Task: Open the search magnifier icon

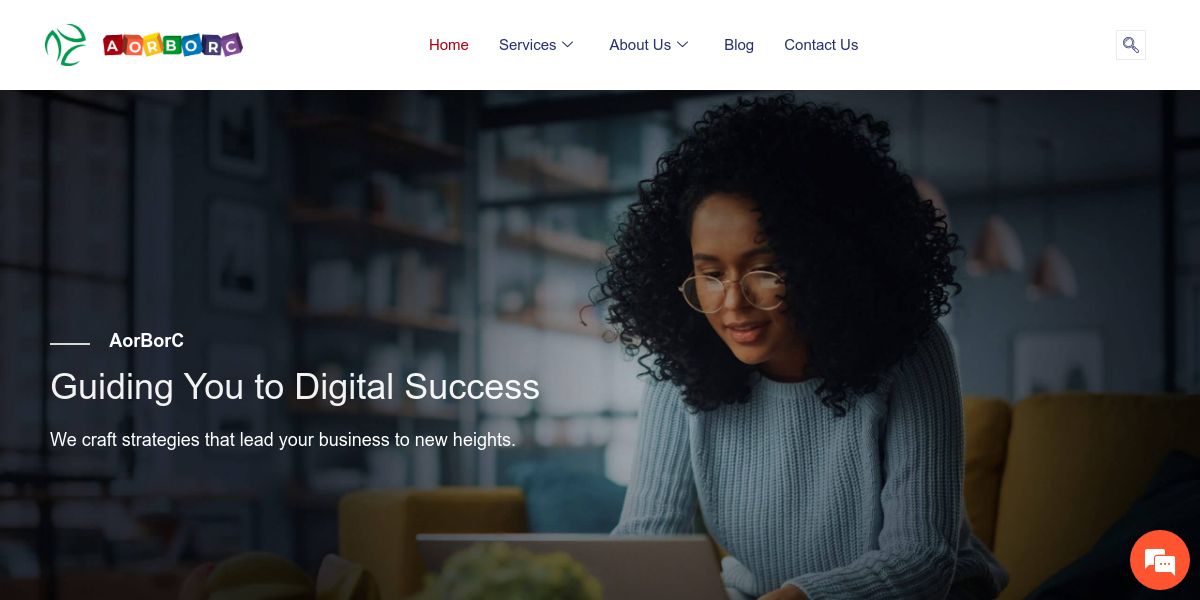Action: click(x=1131, y=45)
